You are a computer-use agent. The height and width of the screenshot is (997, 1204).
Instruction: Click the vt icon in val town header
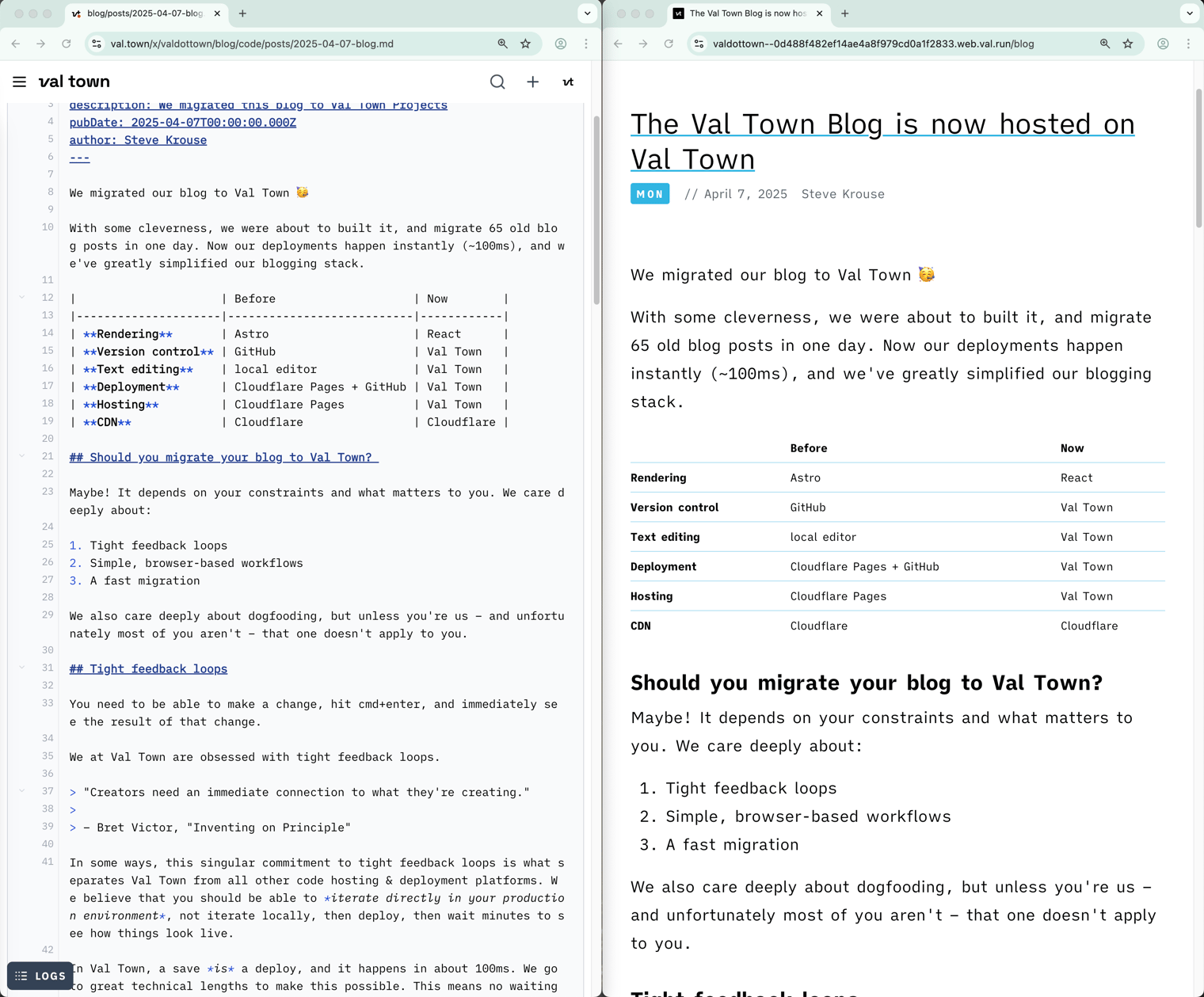[568, 82]
